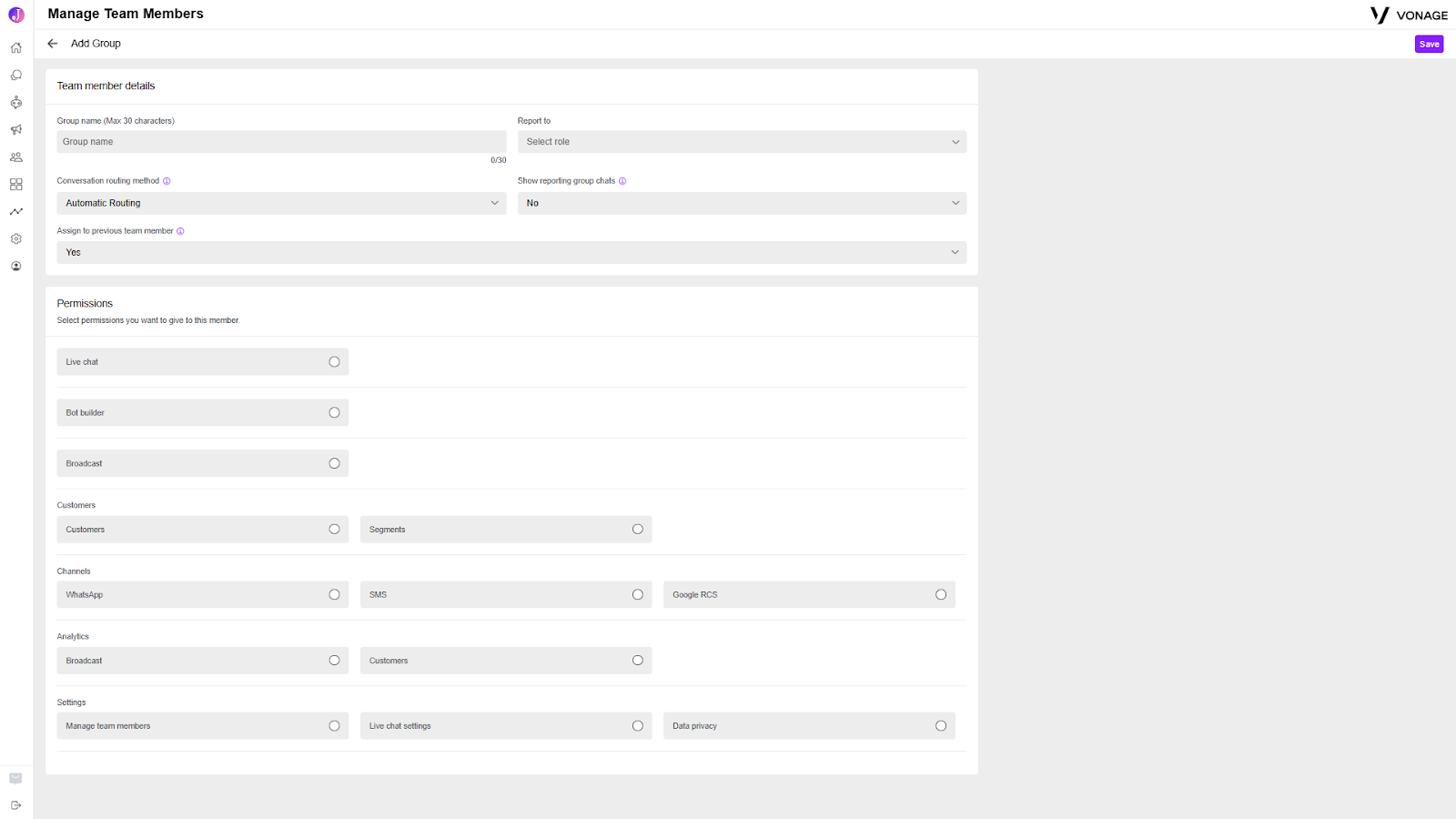Click the logout icon at sidebar bottom
The image size is (1456, 819).
click(x=15, y=805)
